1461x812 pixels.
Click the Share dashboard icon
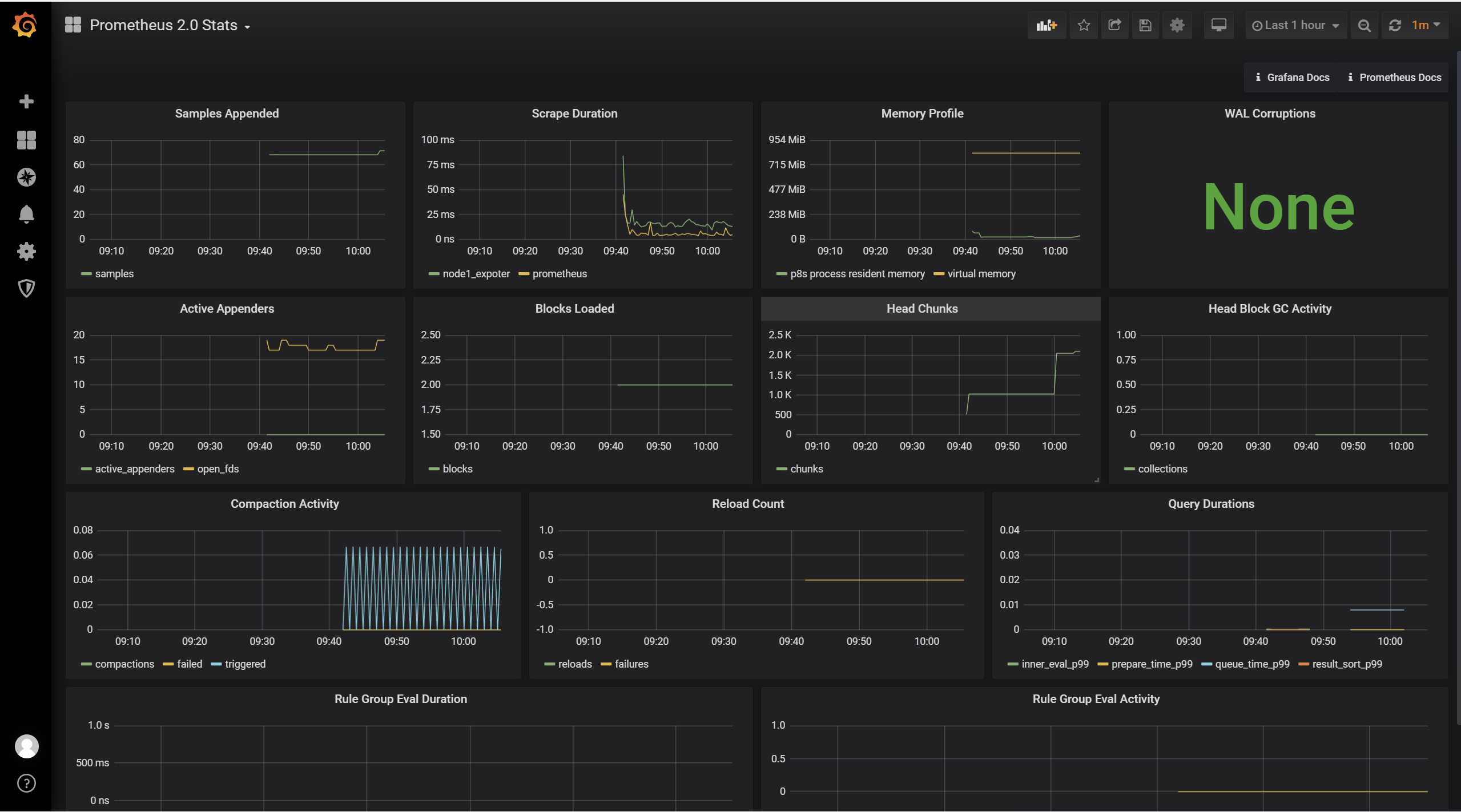click(1114, 25)
